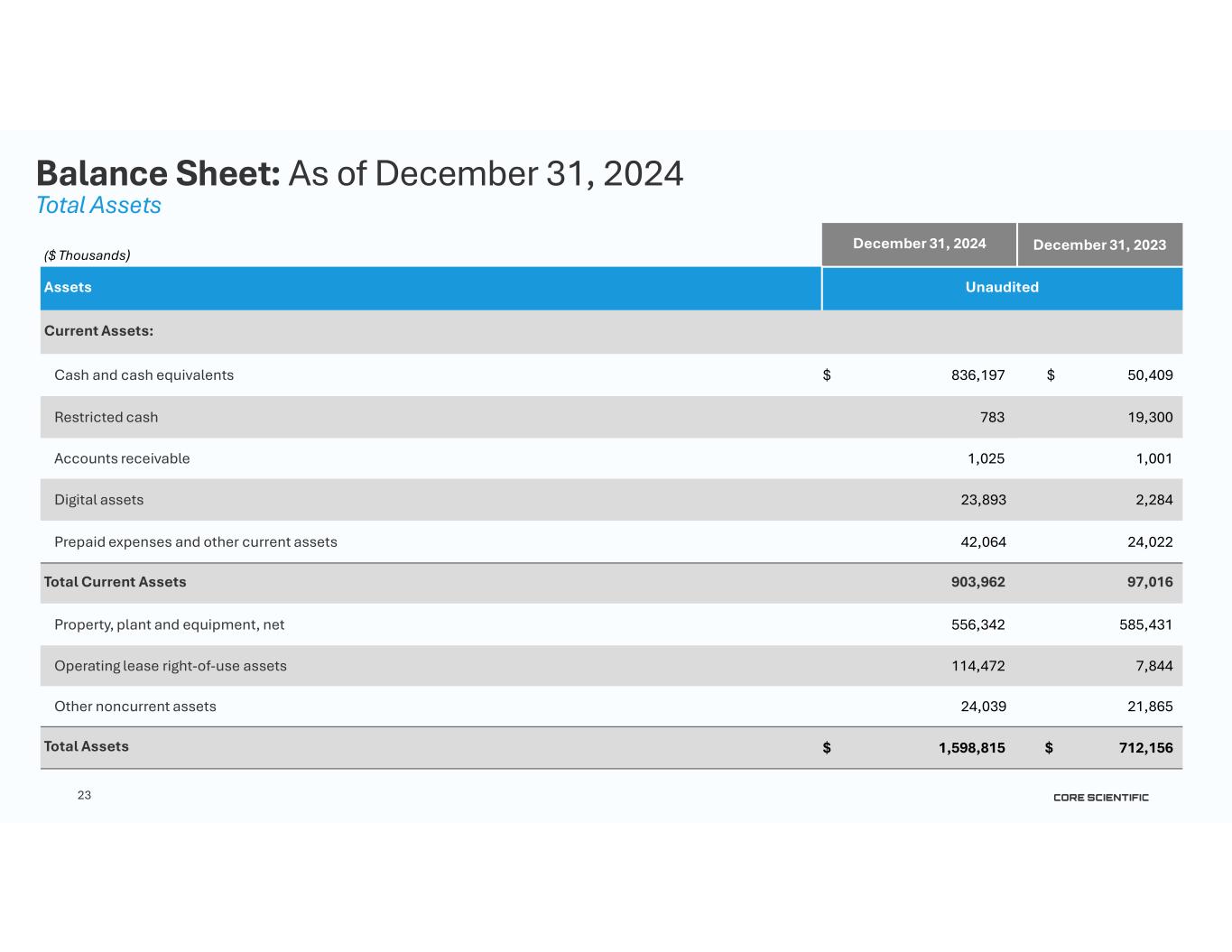Click Property, plant and equipment, net label

[169, 624]
